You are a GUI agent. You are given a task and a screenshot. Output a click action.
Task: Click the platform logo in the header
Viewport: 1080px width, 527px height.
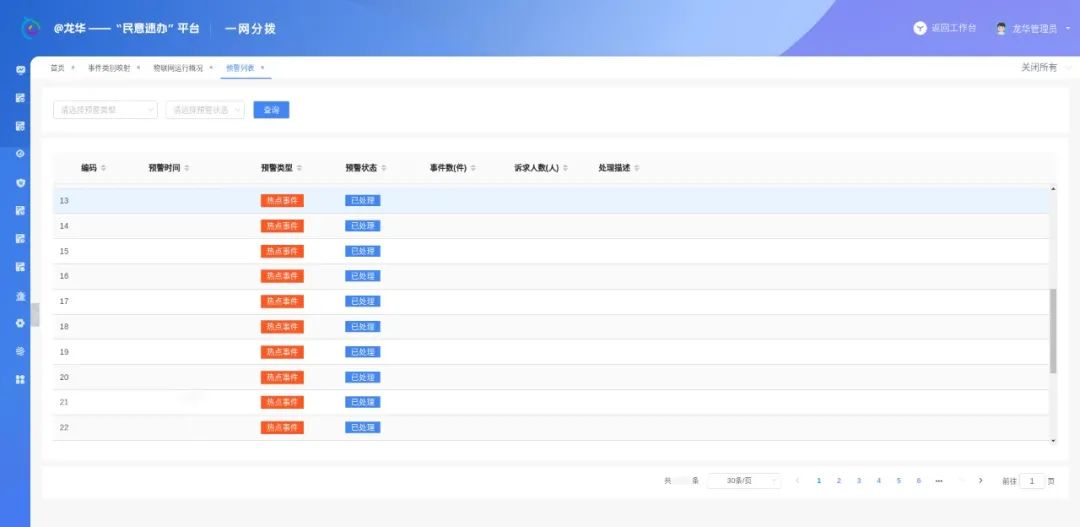(x=31, y=28)
